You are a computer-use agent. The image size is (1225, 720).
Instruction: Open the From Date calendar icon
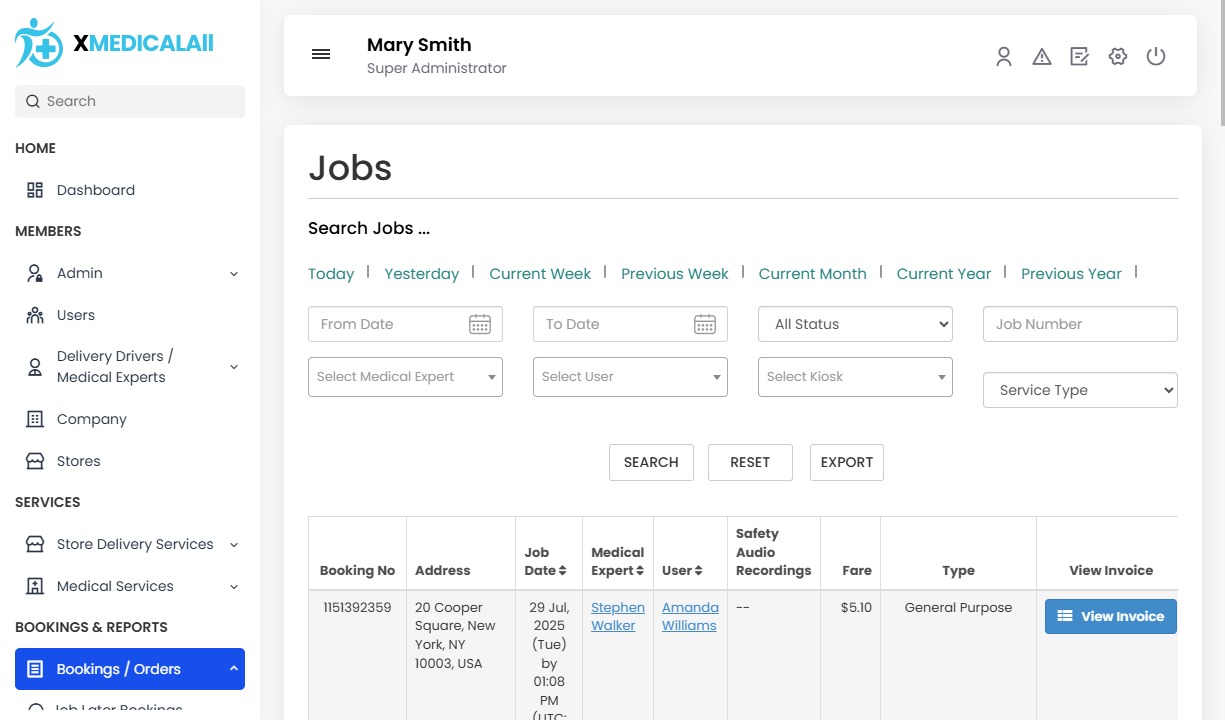479,324
